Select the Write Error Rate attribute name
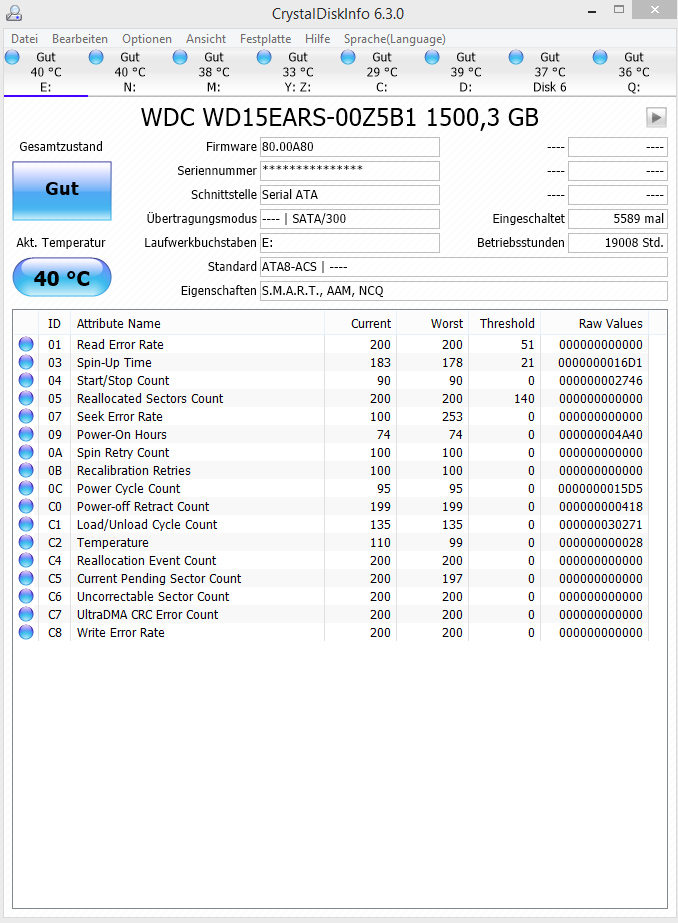Viewport: 678px width, 923px height. coord(121,632)
